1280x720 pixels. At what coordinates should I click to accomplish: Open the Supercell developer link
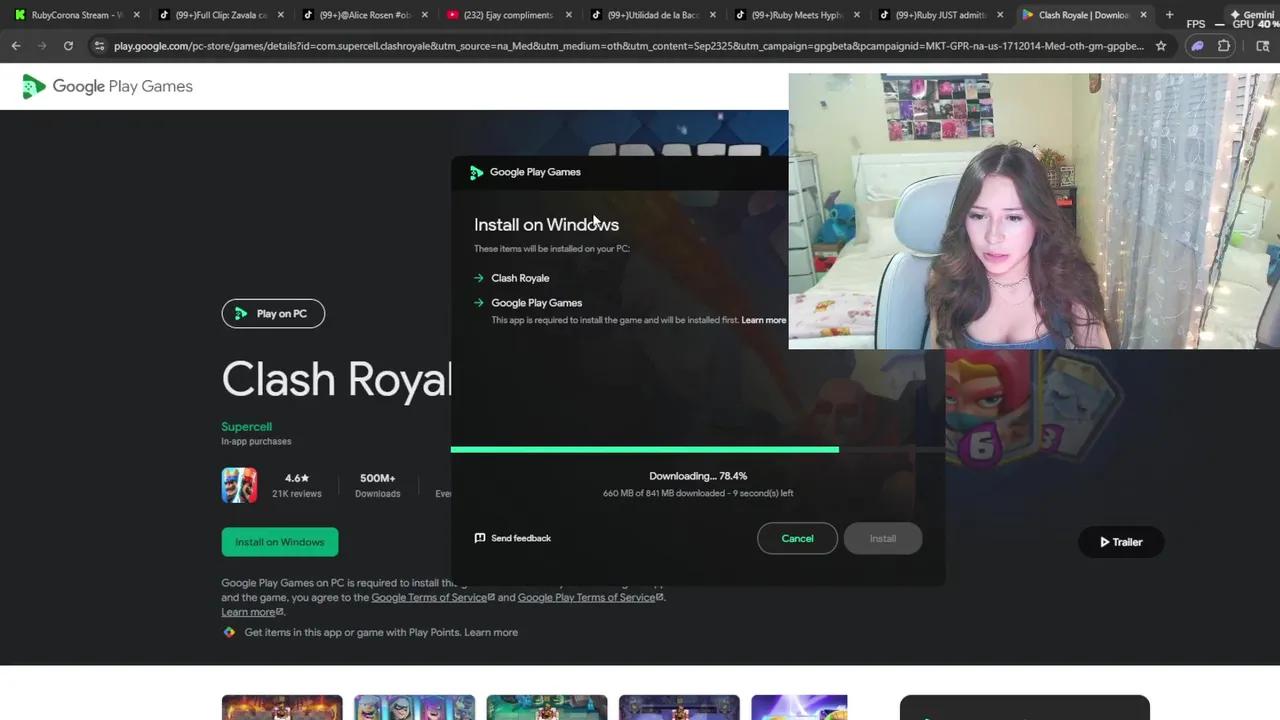(x=246, y=427)
